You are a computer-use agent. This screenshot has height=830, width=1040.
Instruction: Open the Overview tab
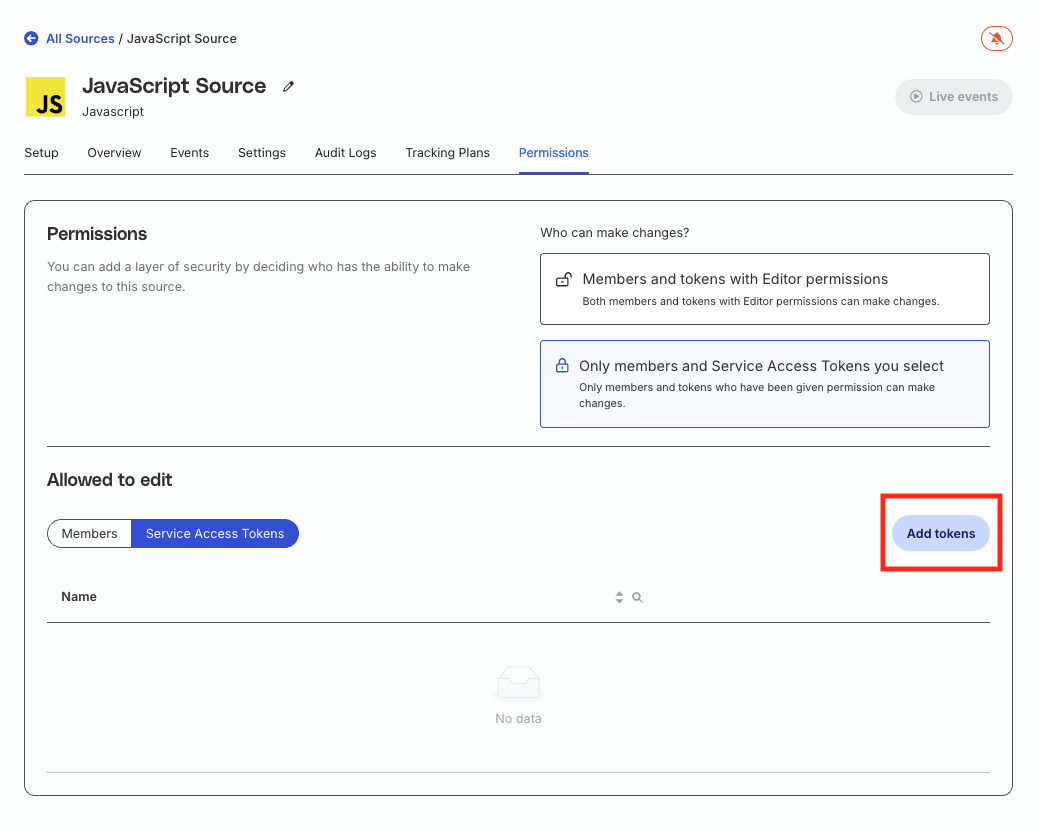point(114,153)
